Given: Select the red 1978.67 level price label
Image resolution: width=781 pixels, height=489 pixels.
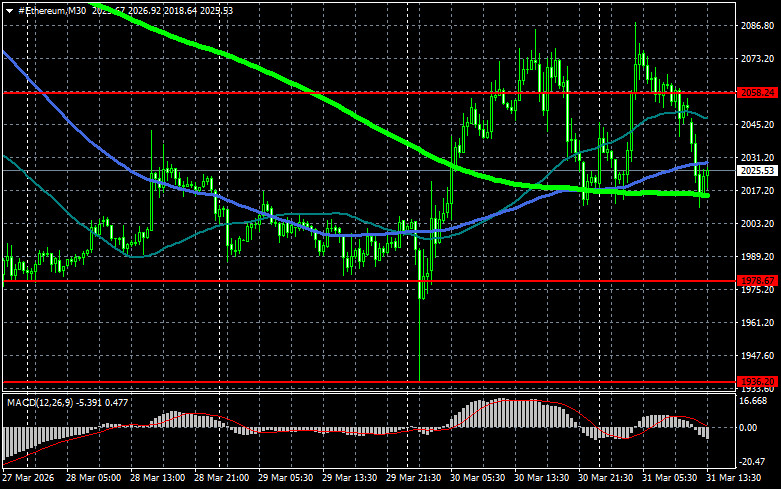Looking at the screenshot, I should (x=758, y=281).
